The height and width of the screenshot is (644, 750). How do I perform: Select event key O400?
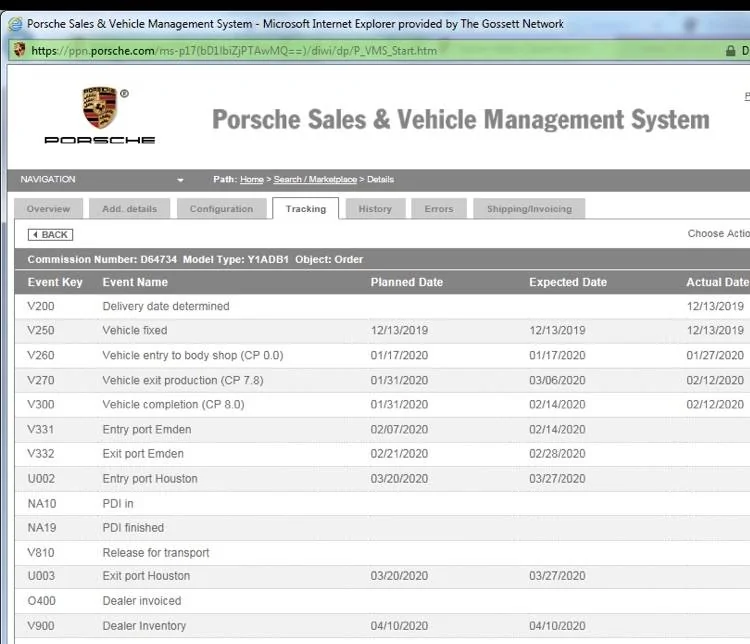[x=41, y=600]
